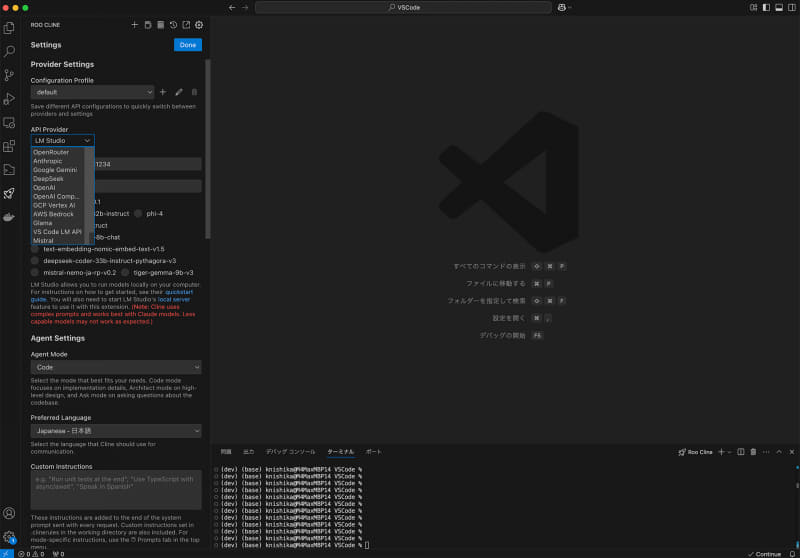Delete the configuration profile trash icon
This screenshot has width=800, height=558.
coord(194,92)
